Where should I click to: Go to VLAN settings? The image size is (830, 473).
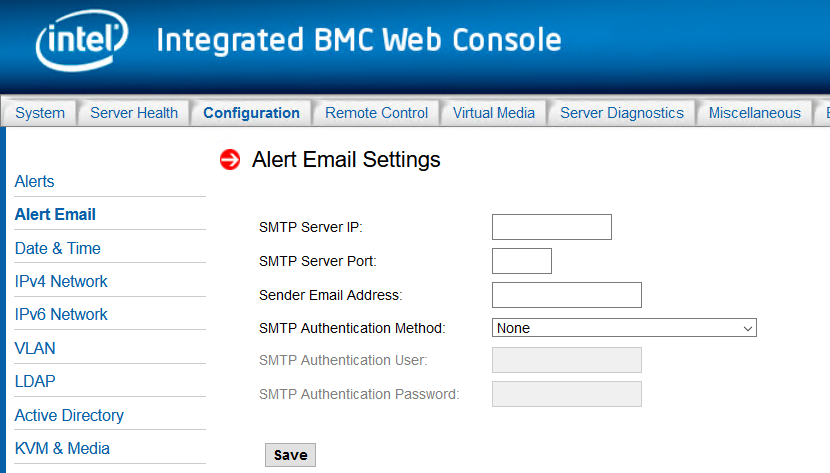(35, 348)
